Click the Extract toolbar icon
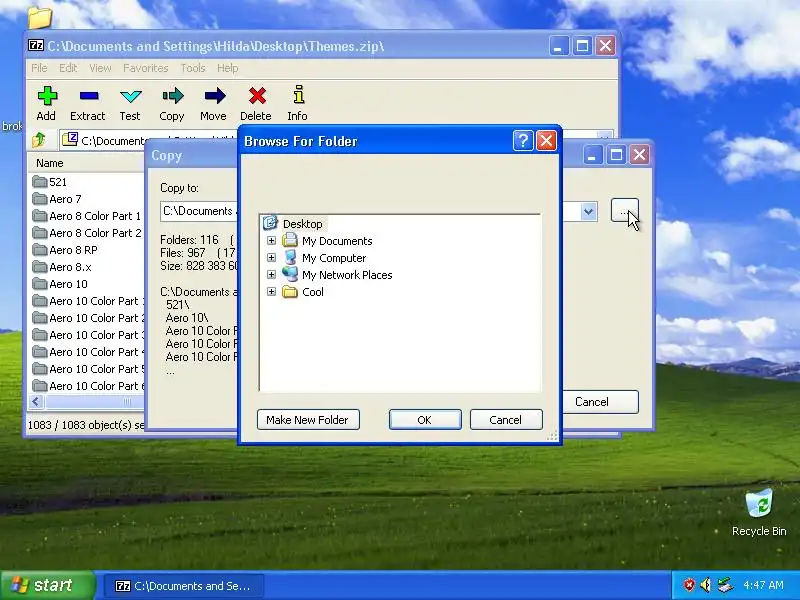The width and height of the screenshot is (800, 600). pyautogui.click(x=89, y=96)
